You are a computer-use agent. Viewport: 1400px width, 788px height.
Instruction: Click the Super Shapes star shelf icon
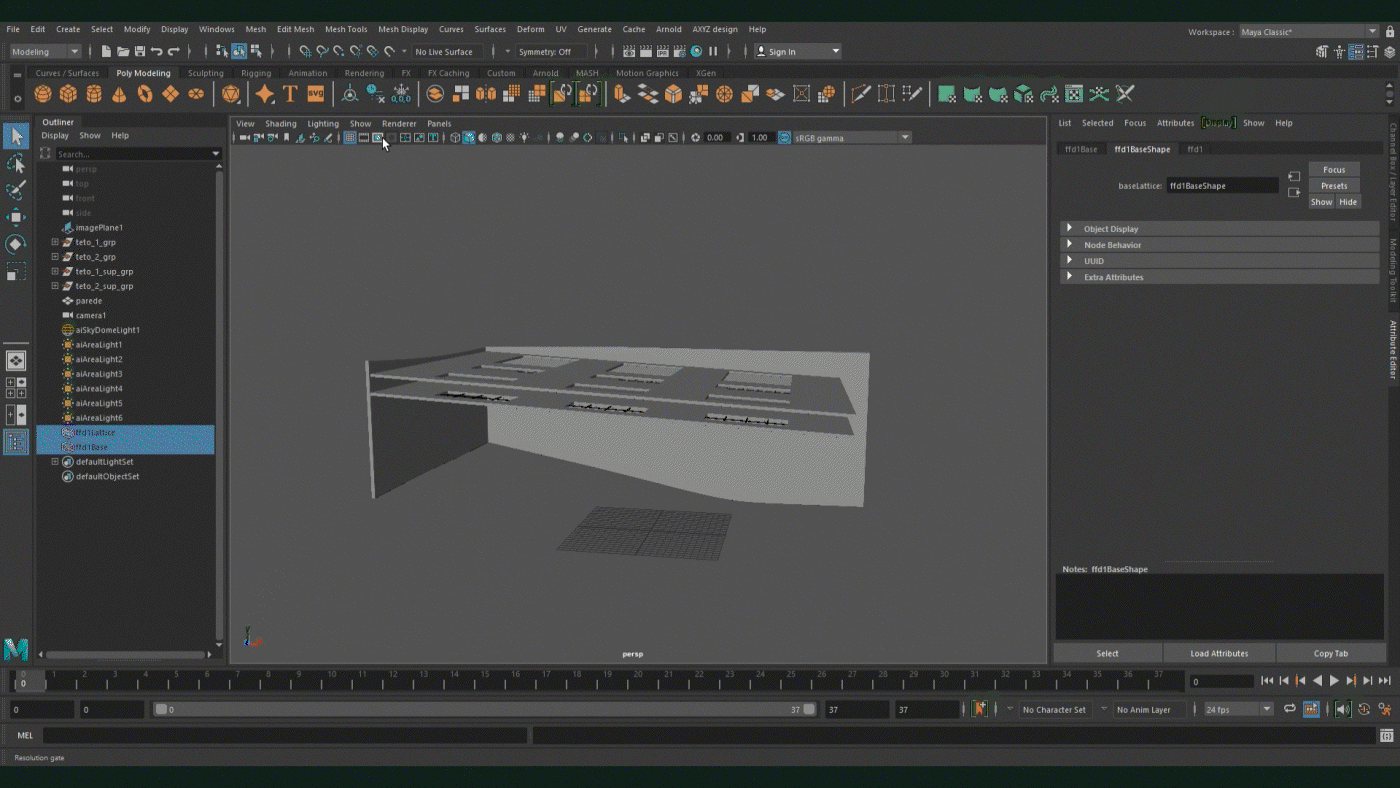point(264,94)
